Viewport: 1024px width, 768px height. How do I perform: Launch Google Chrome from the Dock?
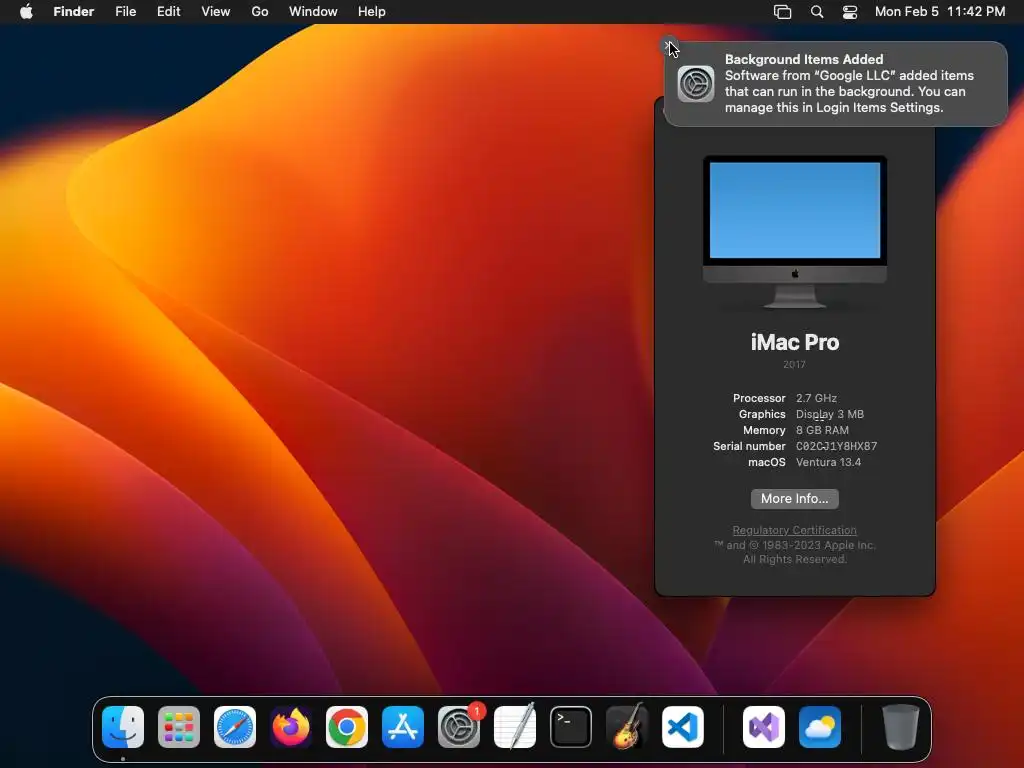(347, 727)
